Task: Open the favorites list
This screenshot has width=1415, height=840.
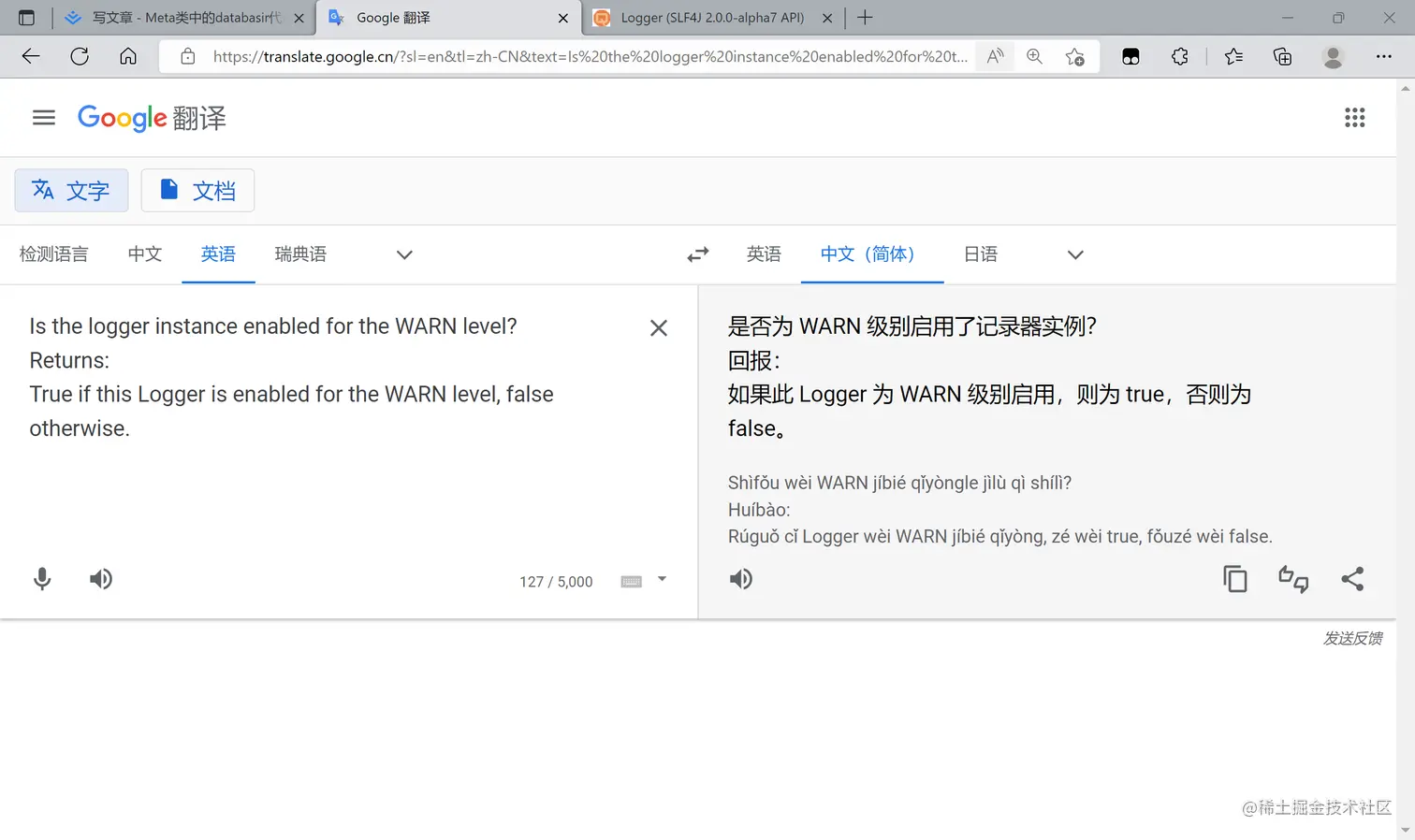Action: [x=1233, y=56]
